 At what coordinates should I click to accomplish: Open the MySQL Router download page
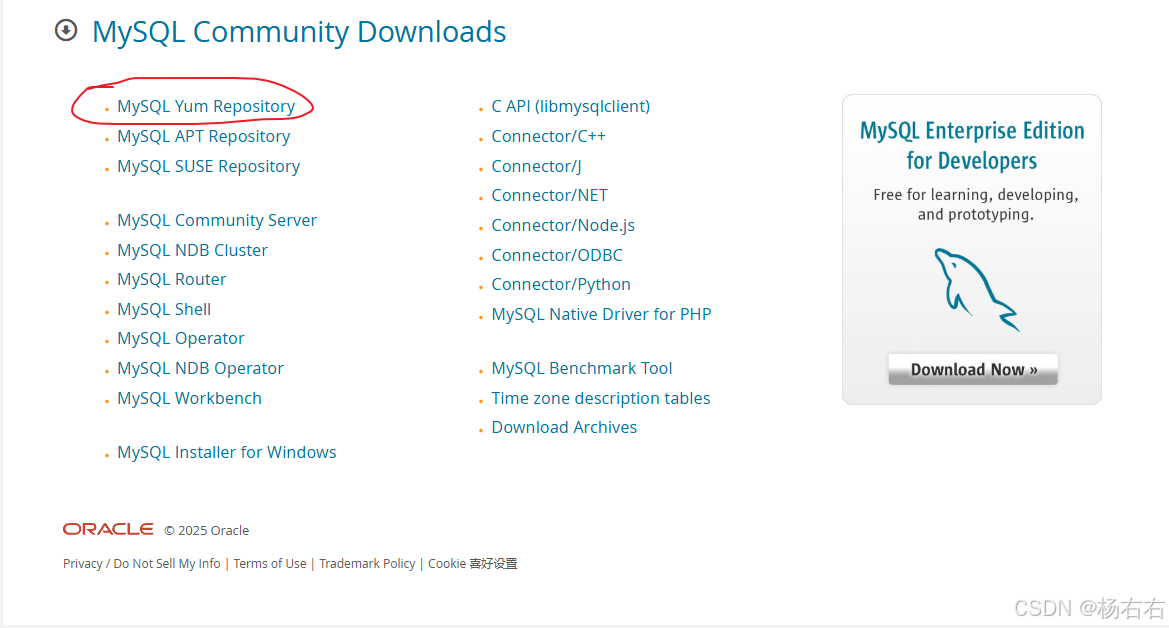171,279
